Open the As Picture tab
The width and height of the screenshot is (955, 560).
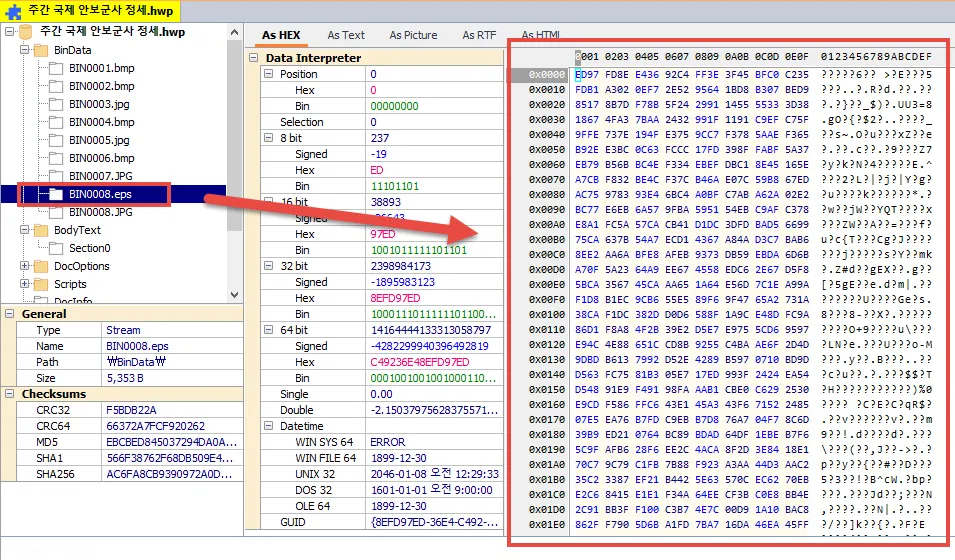point(413,35)
